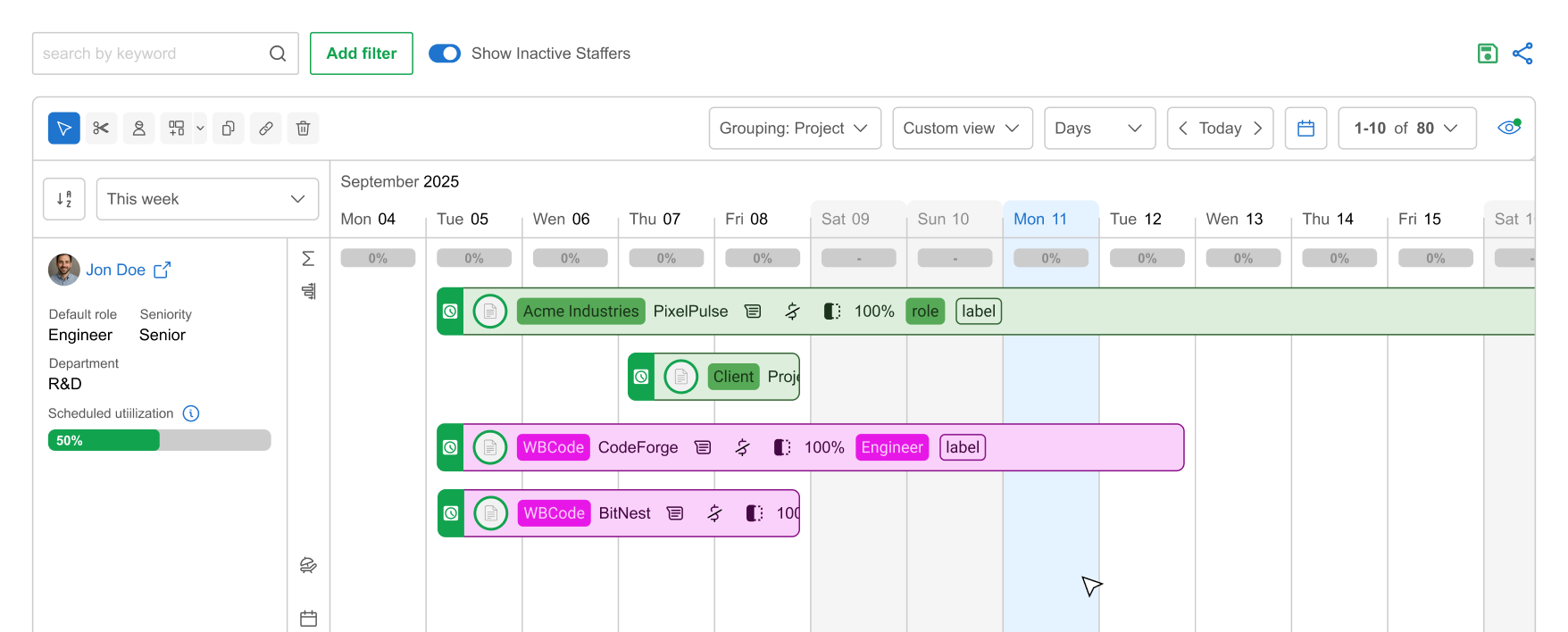
Task: Toggle the eye visibility icon
Action: (x=1509, y=127)
